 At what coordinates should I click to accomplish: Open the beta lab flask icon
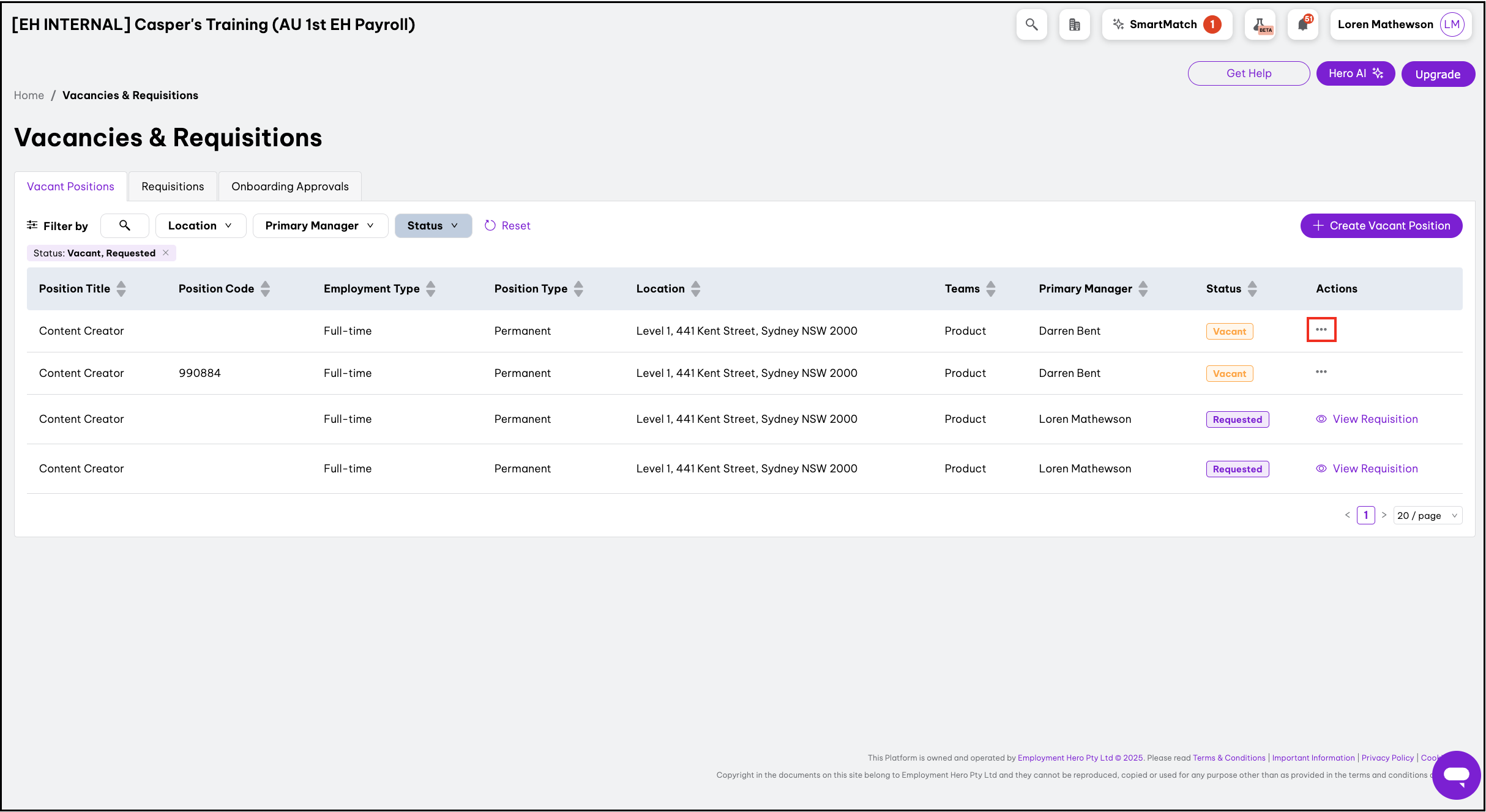(1260, 24)
